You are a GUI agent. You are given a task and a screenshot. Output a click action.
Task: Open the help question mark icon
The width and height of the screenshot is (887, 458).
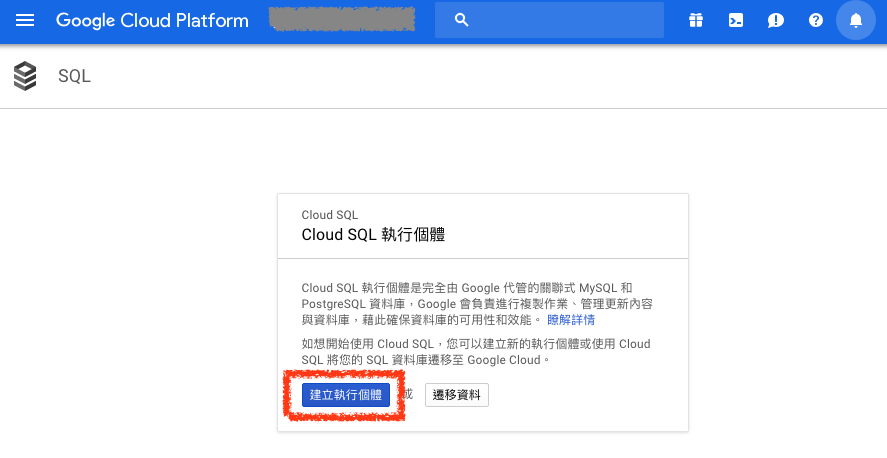[x=816, y=20]
